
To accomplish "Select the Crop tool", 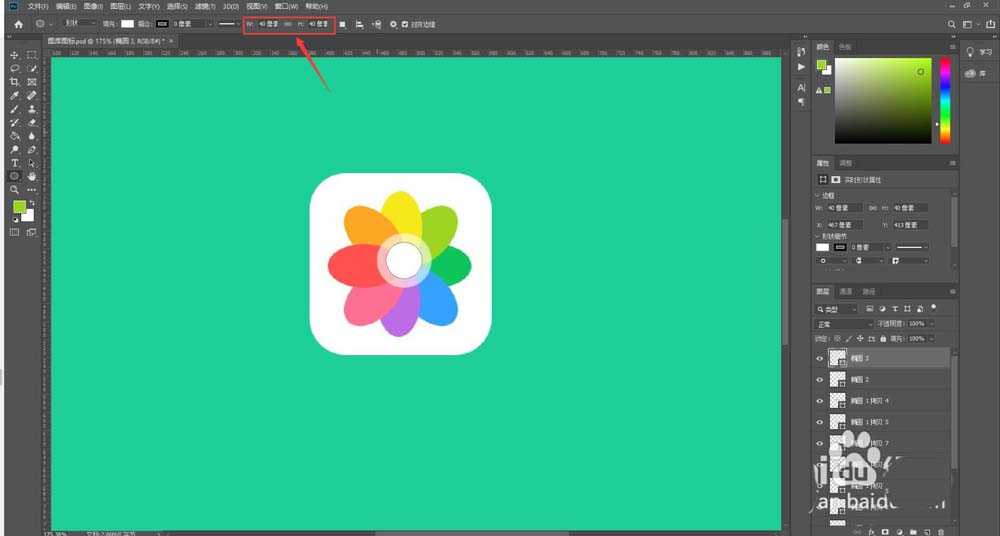I will [15, 82].
